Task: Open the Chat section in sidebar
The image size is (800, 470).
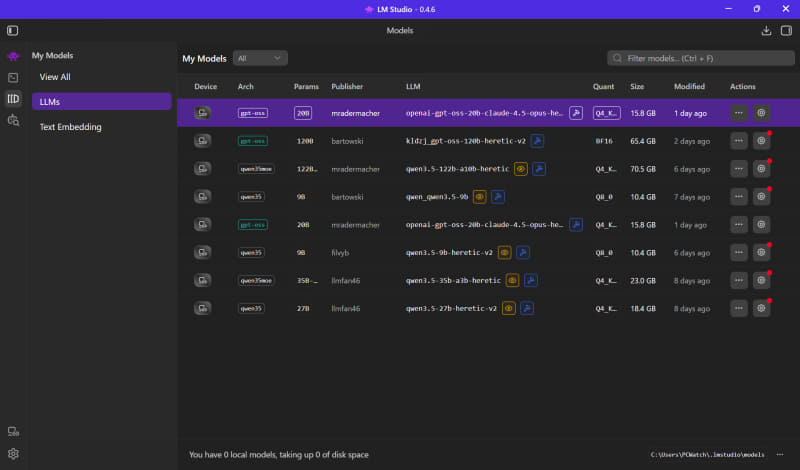Action: 13,56
